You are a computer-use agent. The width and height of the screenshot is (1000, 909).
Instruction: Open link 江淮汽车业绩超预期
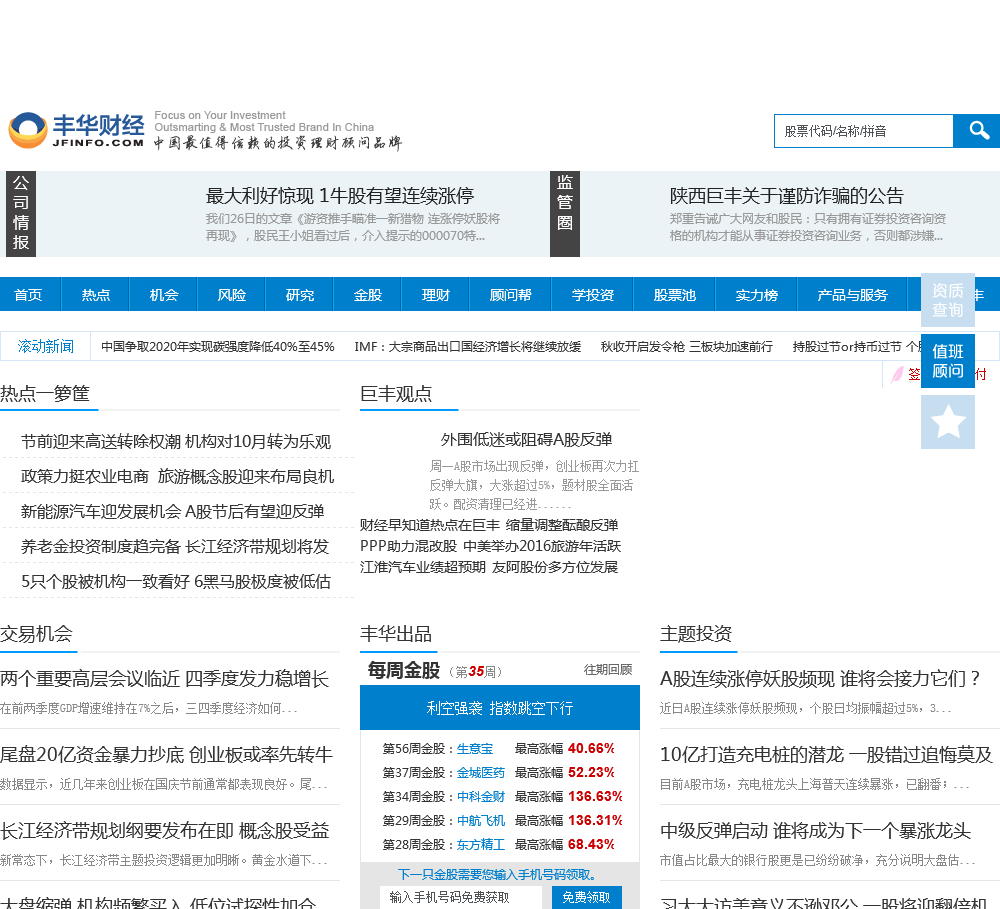[423, 567]
